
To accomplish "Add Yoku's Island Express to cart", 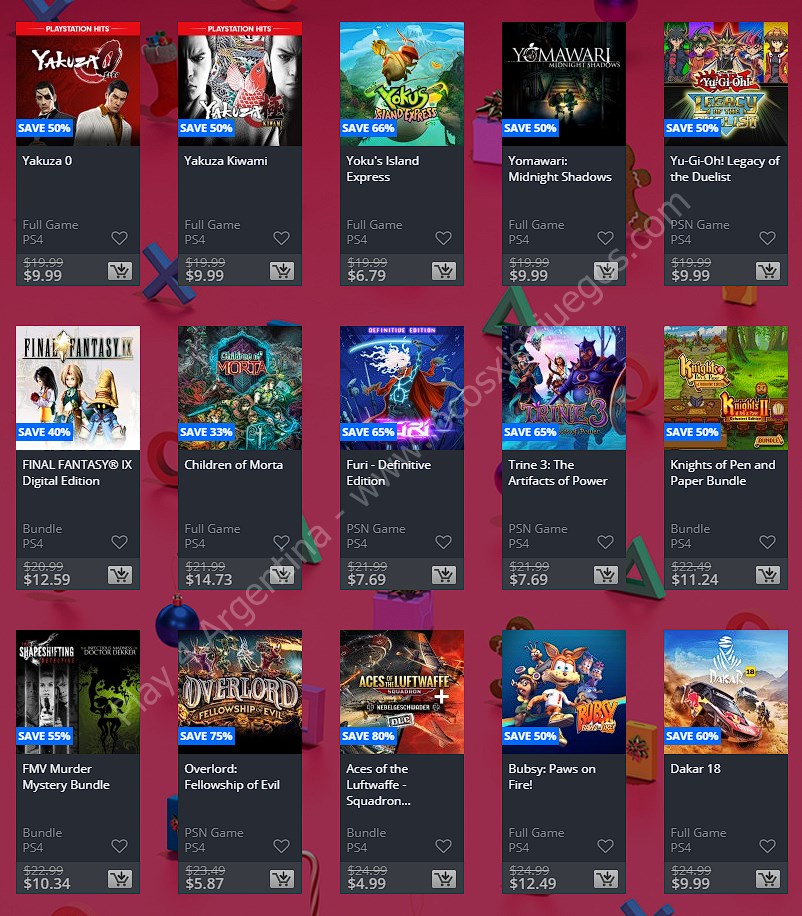I will click(x=444, y=270).
